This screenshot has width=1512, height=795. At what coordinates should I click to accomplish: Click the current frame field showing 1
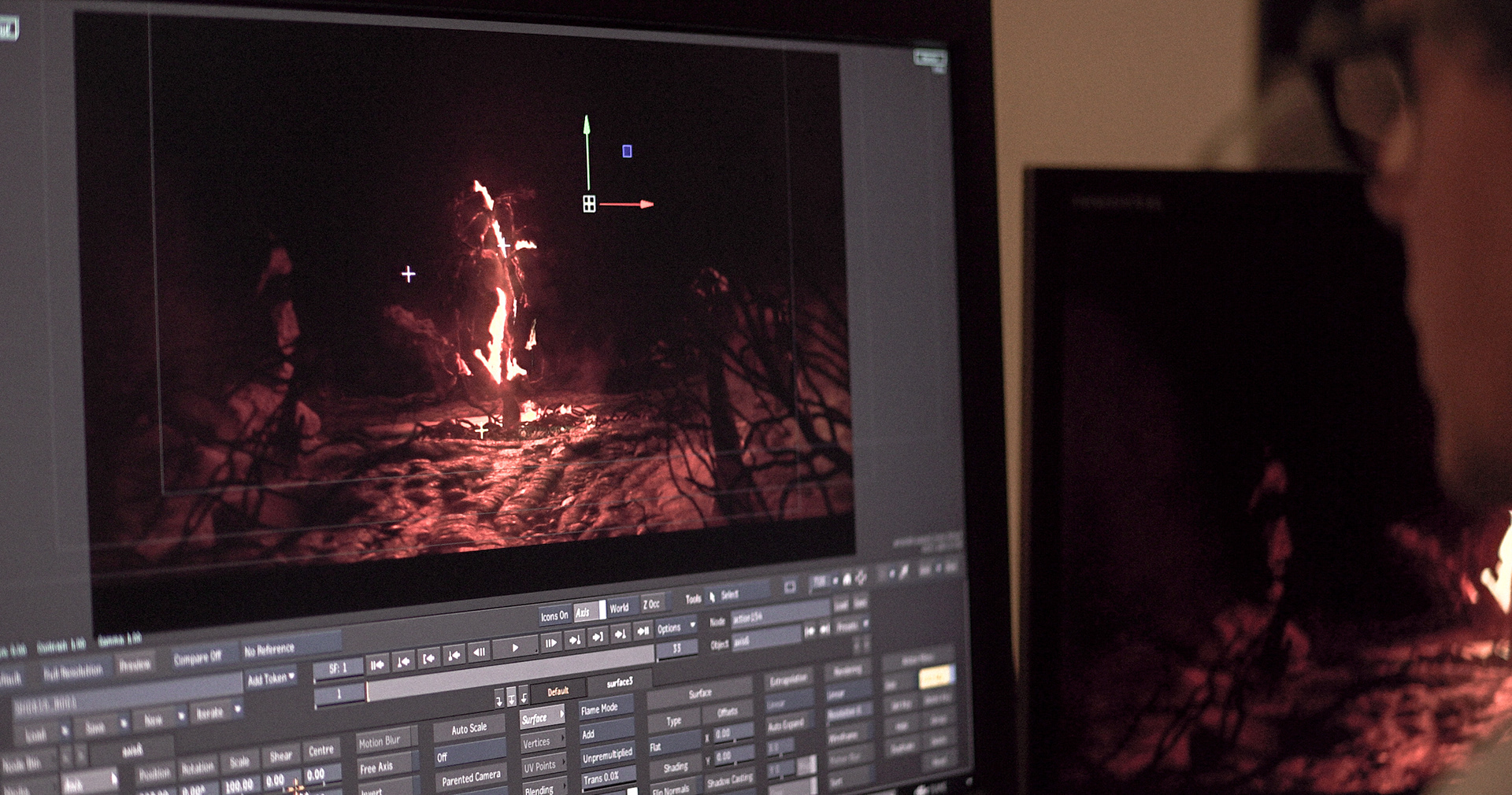point(339,694)
